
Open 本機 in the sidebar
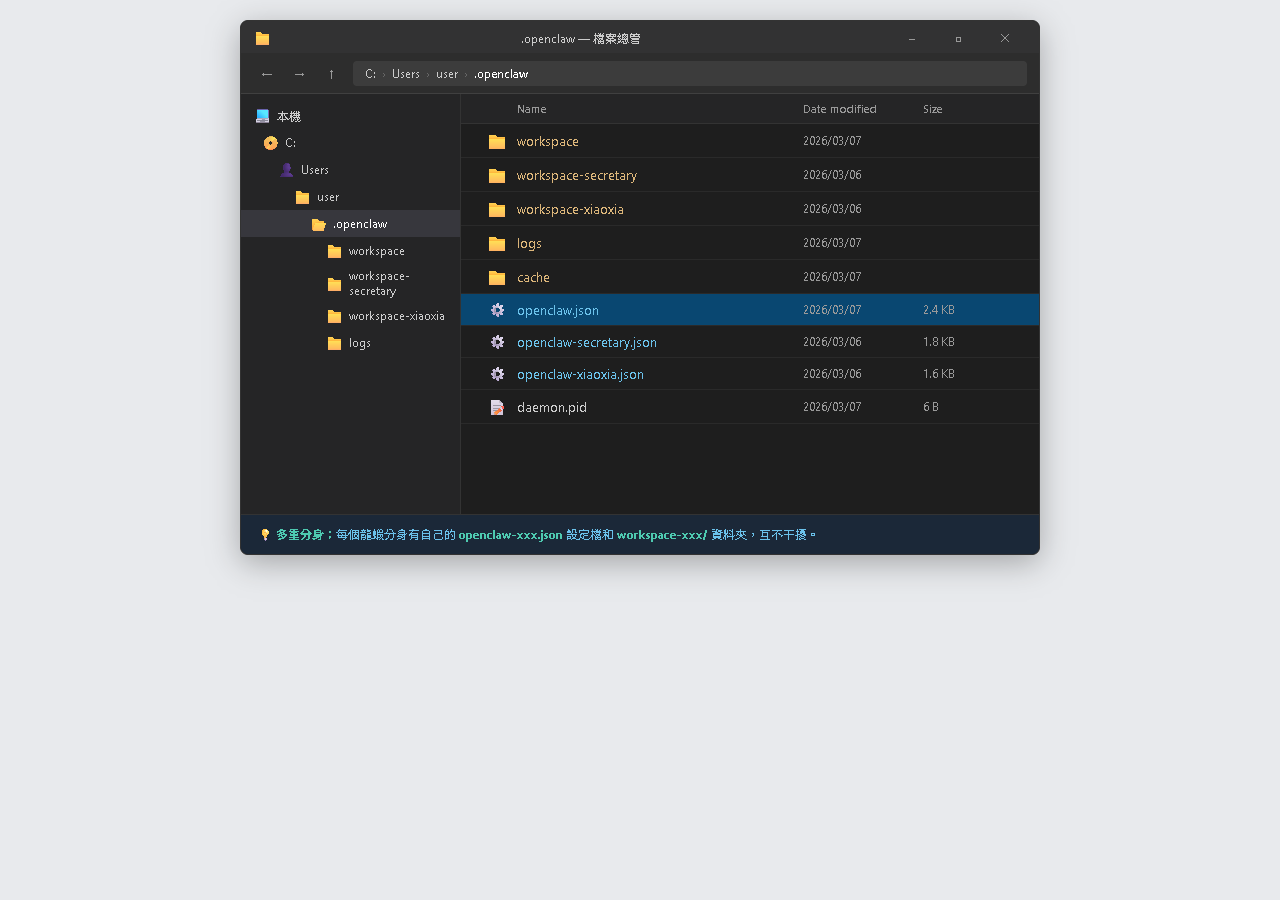288,117
